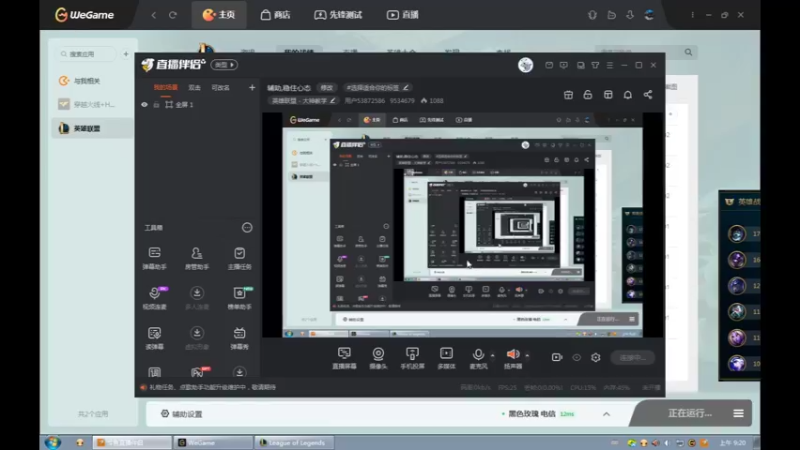Open the 类型 mode selector pill
The width and height of the screenshot is (800, 450).
coord(224,65)
